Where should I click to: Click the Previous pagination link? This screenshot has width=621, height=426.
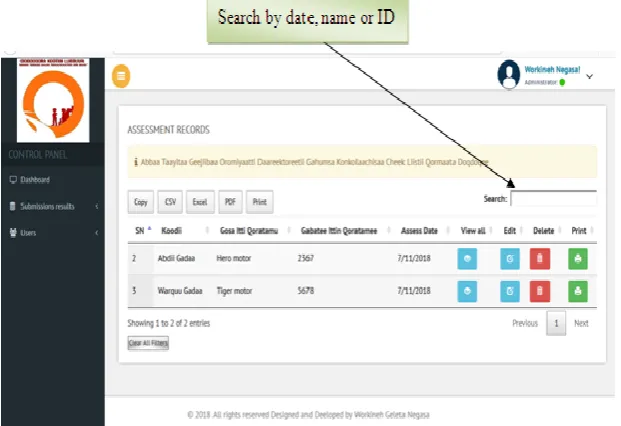[525, 323]
